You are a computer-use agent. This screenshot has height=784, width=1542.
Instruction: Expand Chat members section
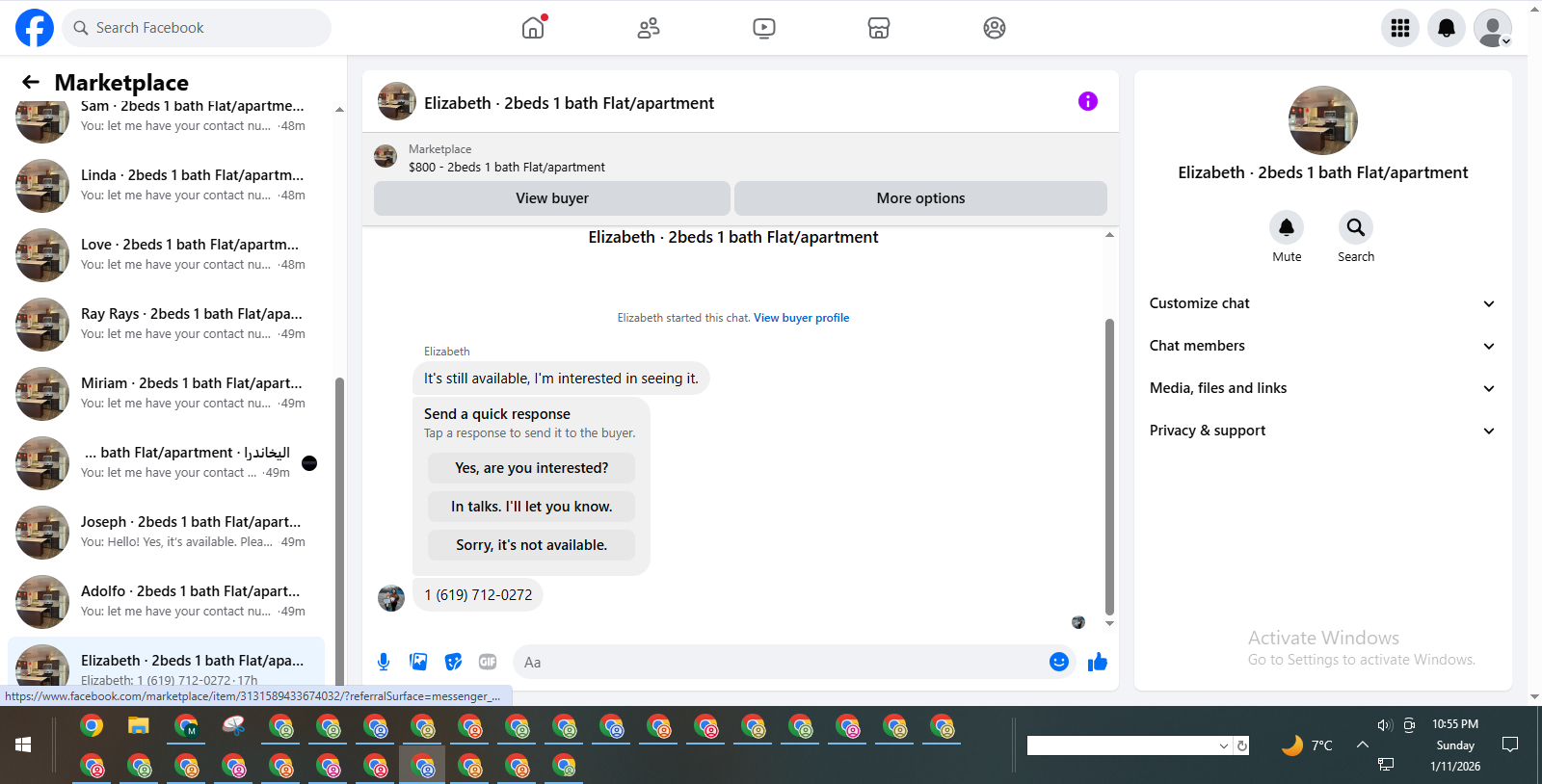tap(1322, 346)
